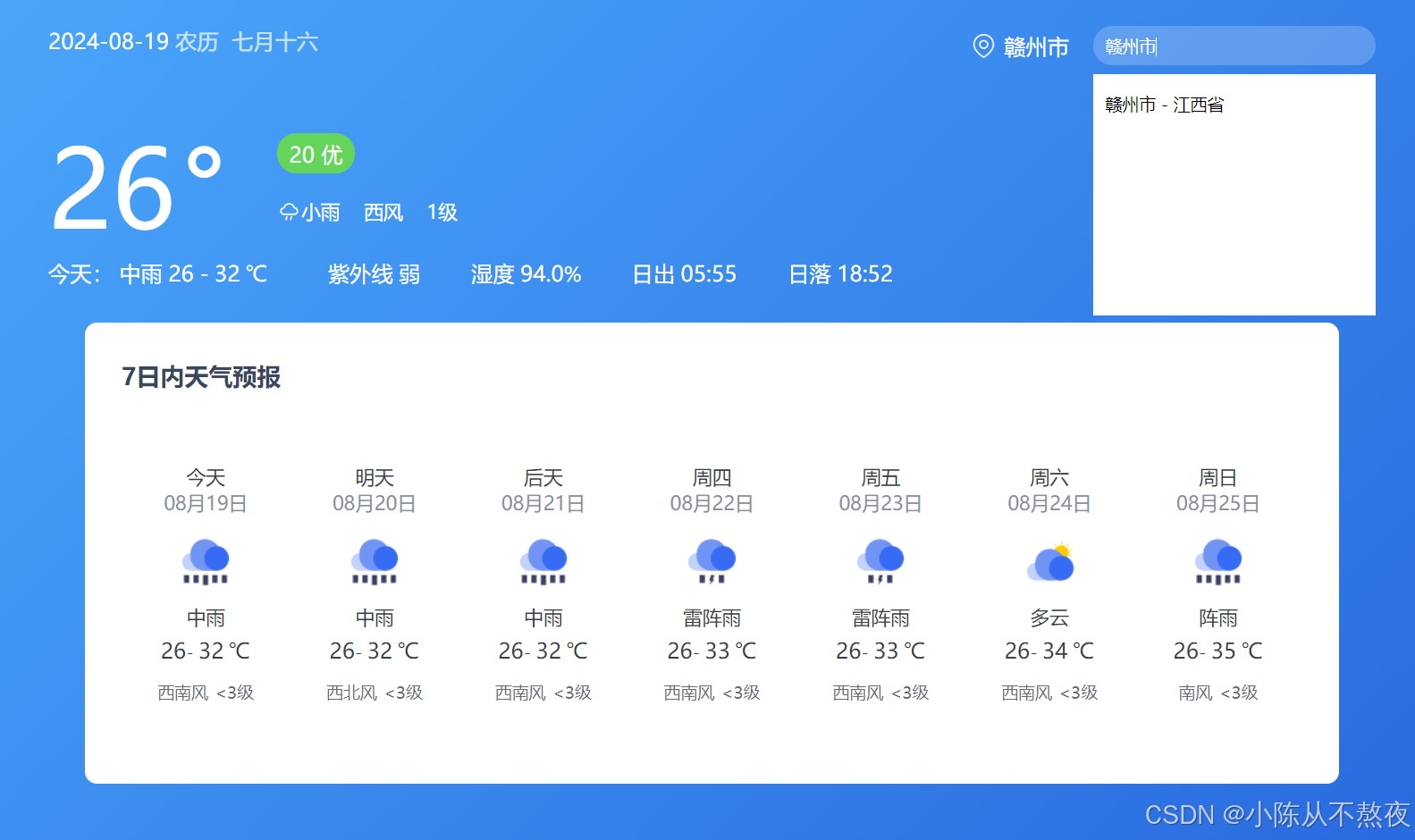Viewport: 1415px width, 840px height.
Task: Click the 20 优 air quality badge
Action: tap(316, 154)
